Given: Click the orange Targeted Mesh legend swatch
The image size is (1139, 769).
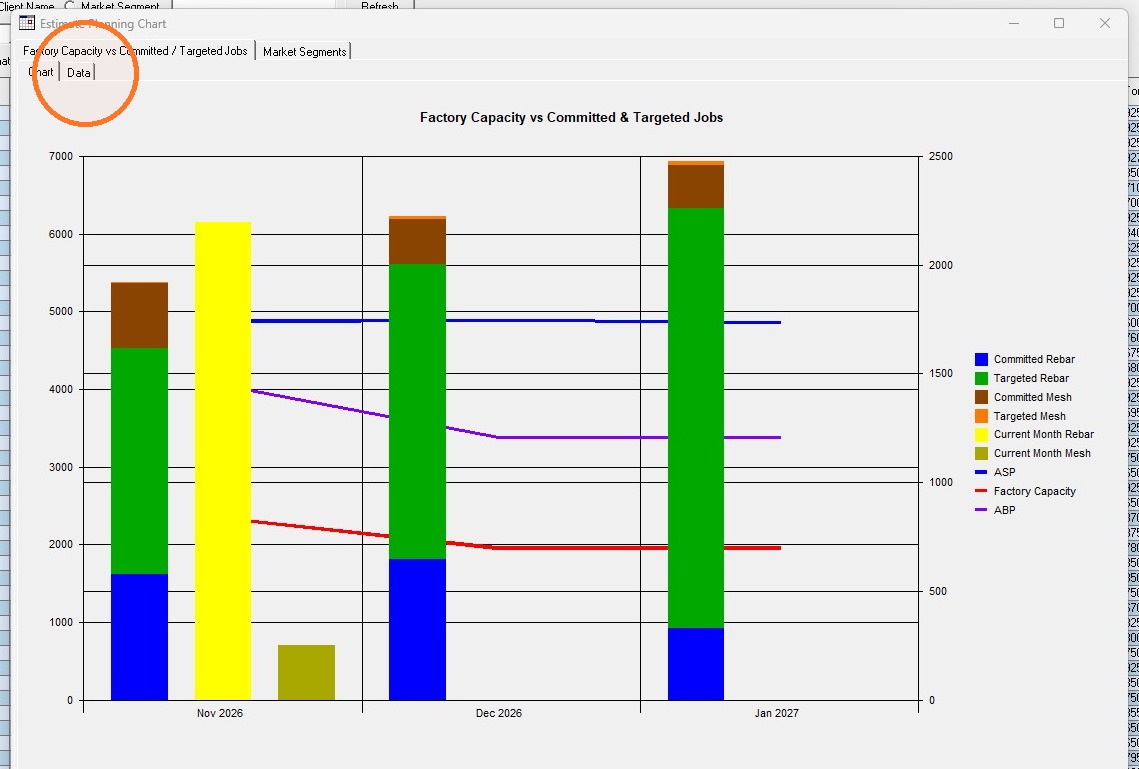Looking at the screenshot, I should point(981,416).
